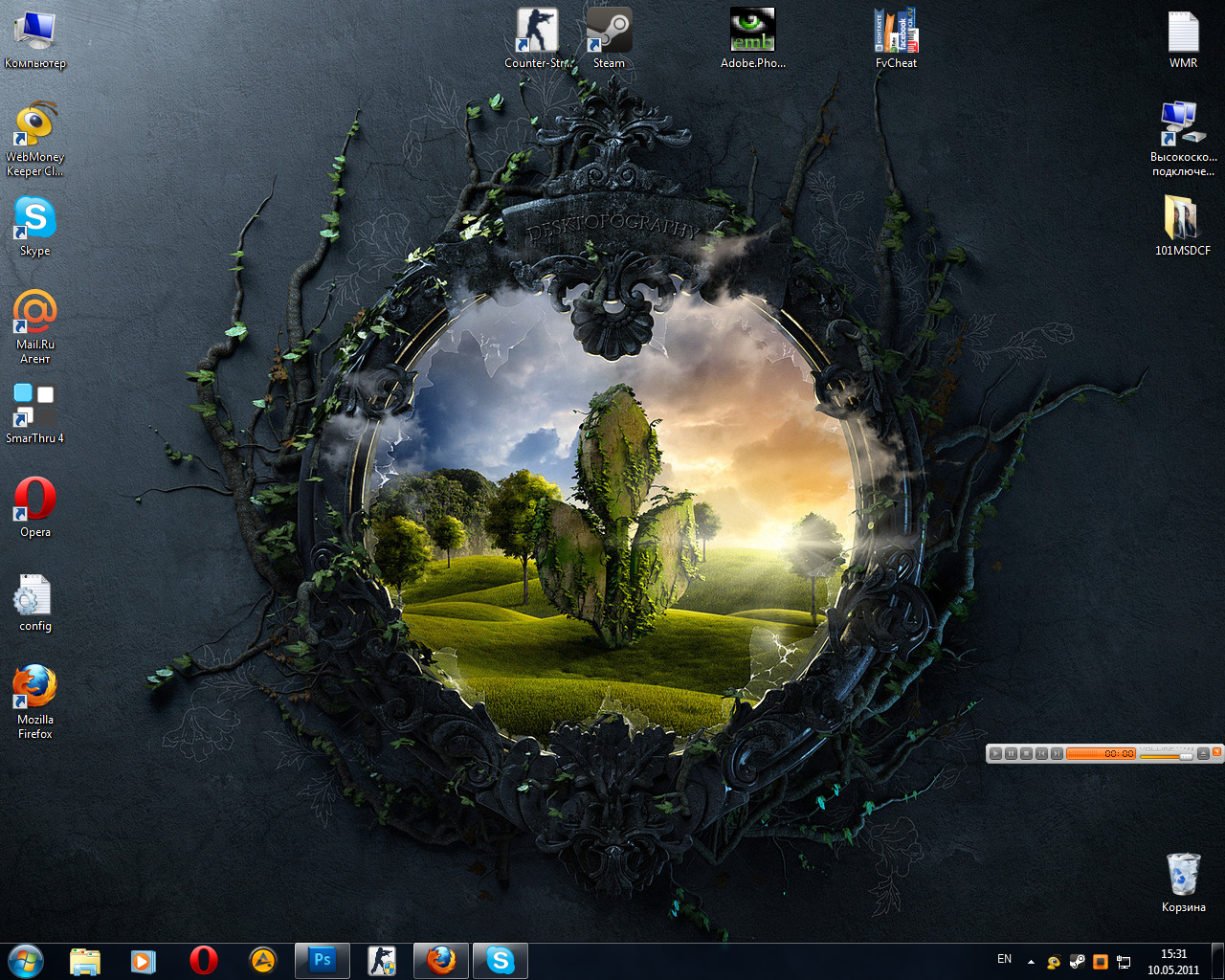Select the WebMoney Keeper Classic shortcut

[x=35, y=141]
